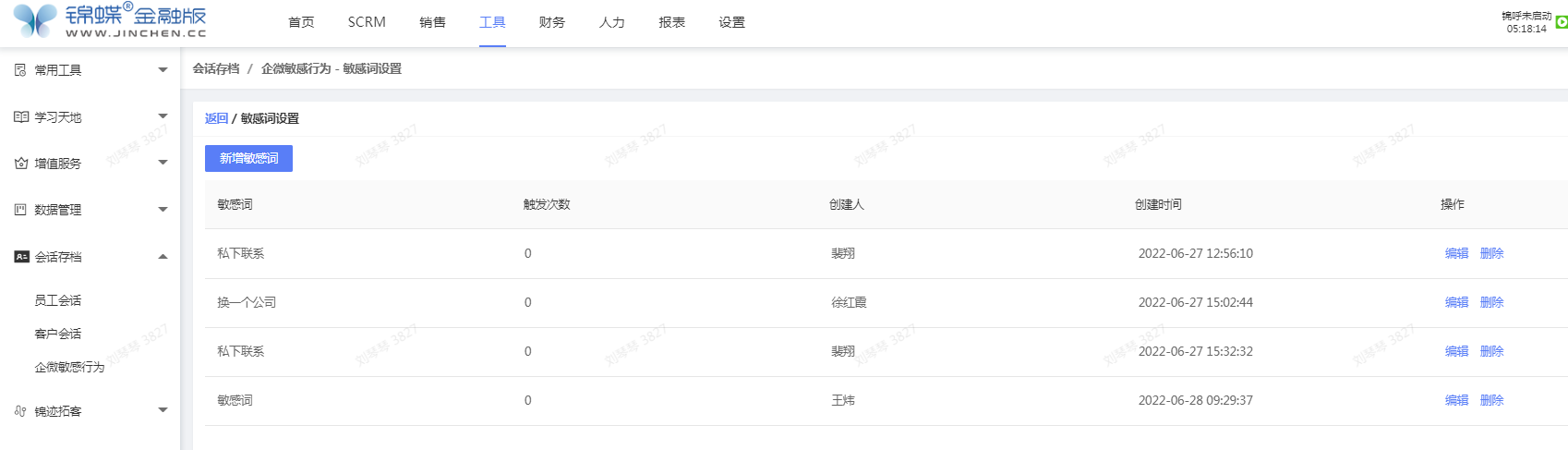Click the 新增敏感词 button

point(248,159)
